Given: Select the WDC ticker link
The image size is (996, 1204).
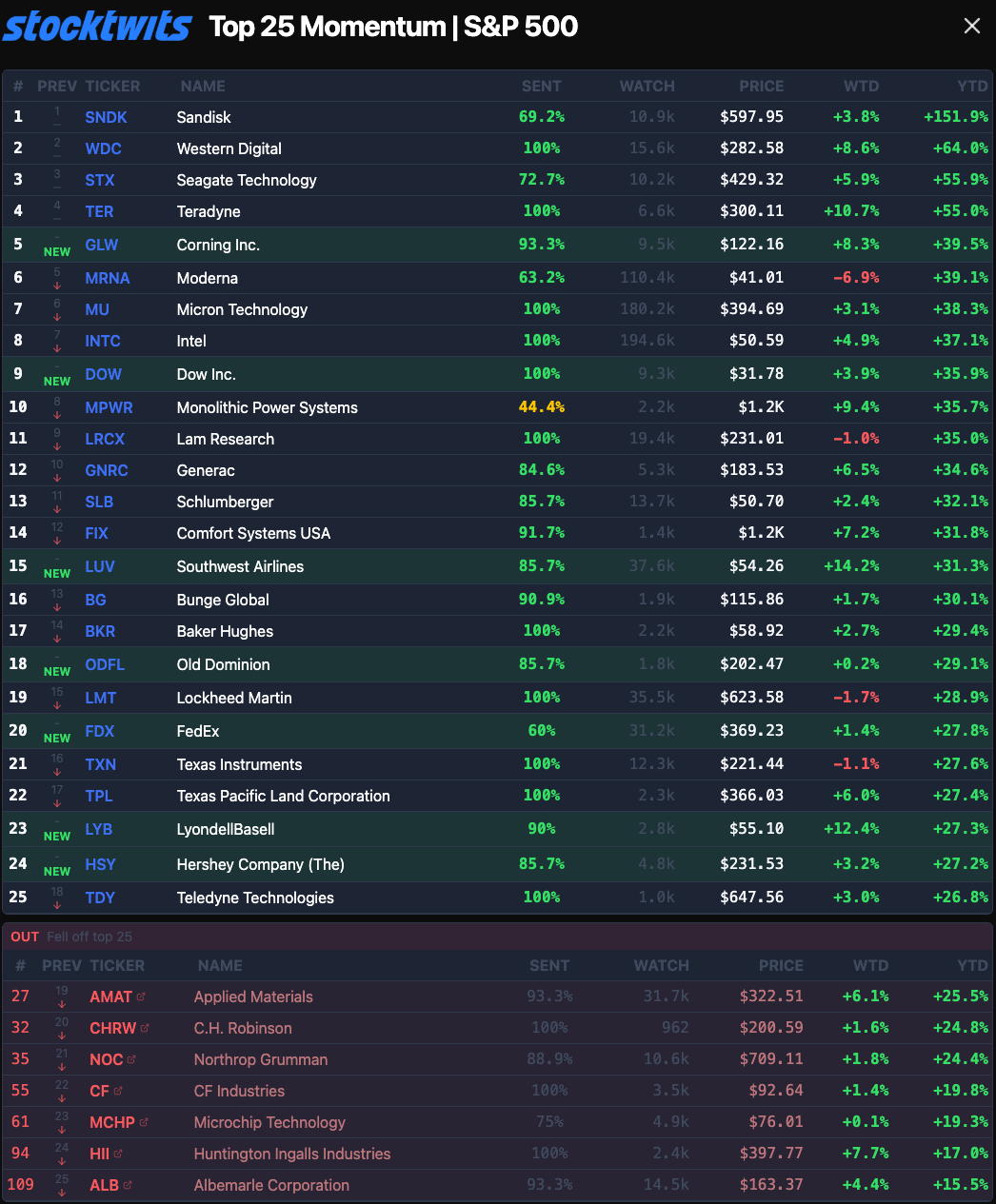Looking at the screenshot, I should click(x=103, y=148).
